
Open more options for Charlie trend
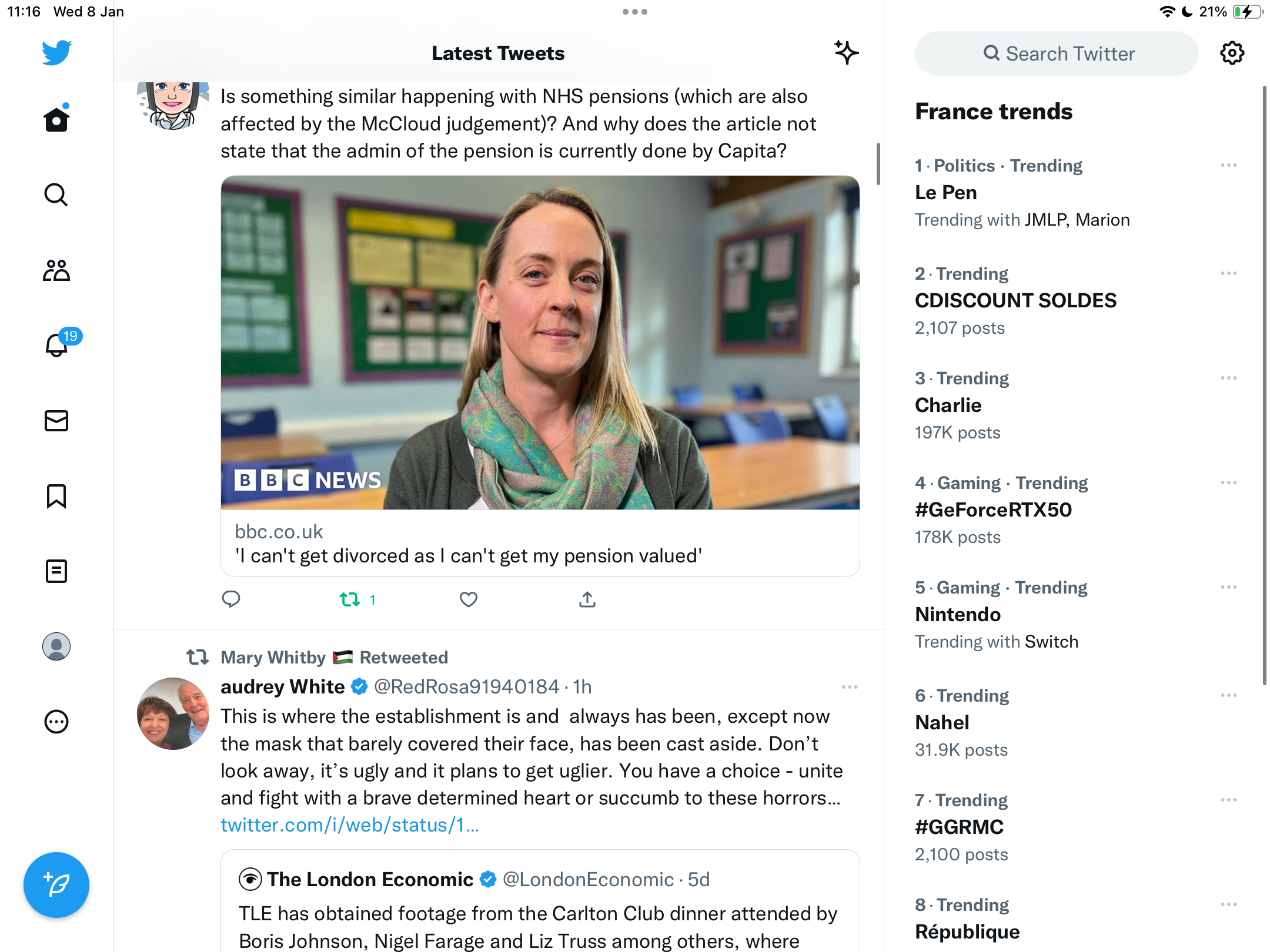click(1228, 378)
